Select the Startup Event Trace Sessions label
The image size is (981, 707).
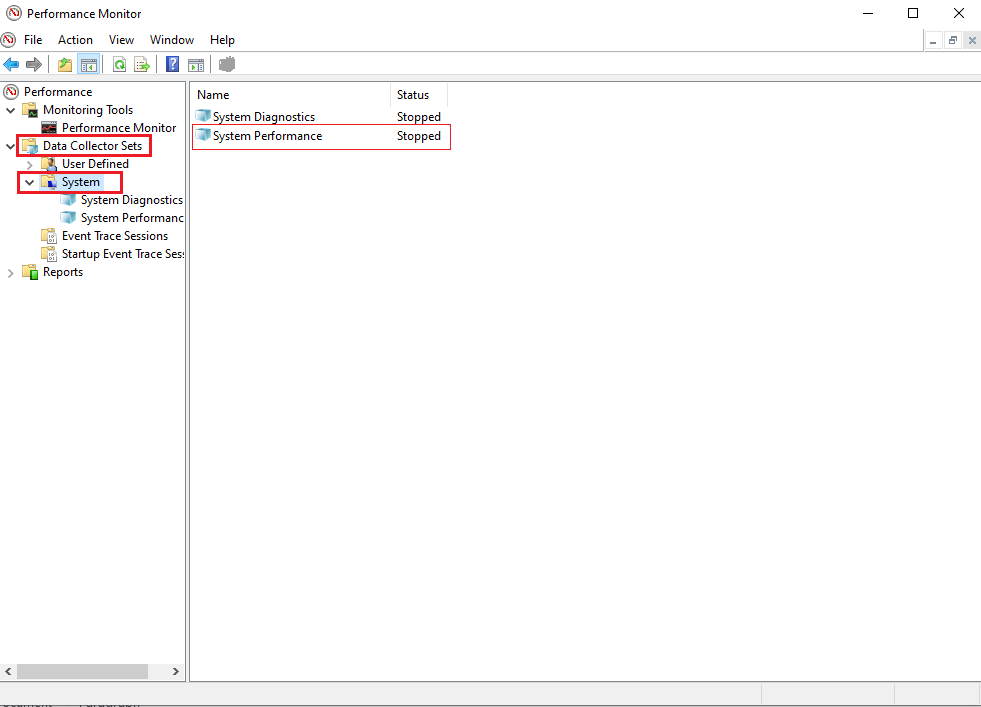click(123, 254)
